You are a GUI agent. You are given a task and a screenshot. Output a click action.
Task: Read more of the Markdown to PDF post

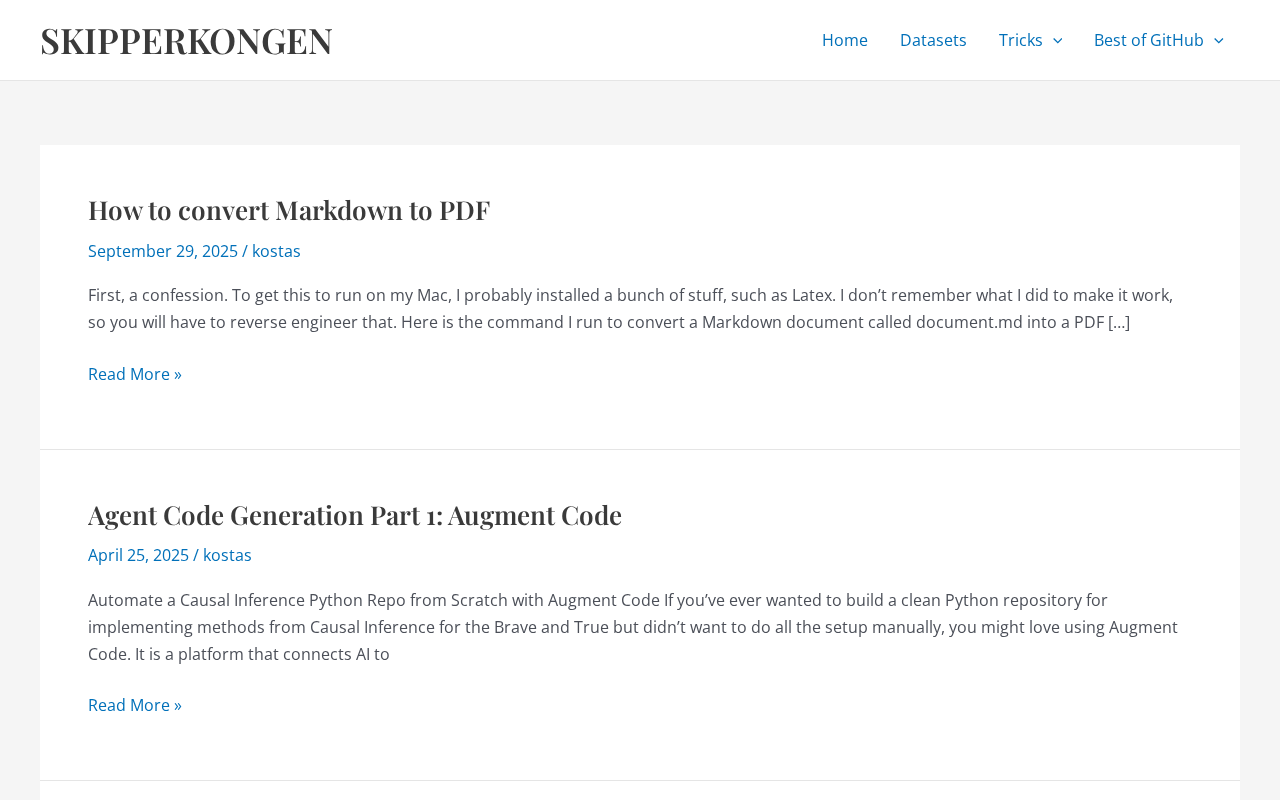(x=135, y=374)
